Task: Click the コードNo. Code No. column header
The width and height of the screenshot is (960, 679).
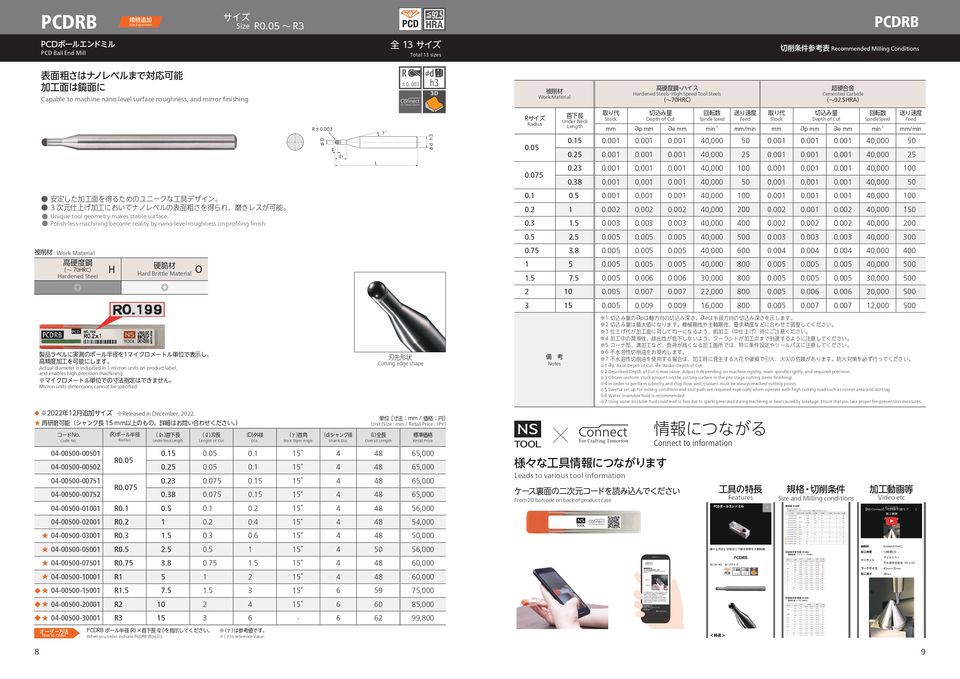Action: [69, 437]
